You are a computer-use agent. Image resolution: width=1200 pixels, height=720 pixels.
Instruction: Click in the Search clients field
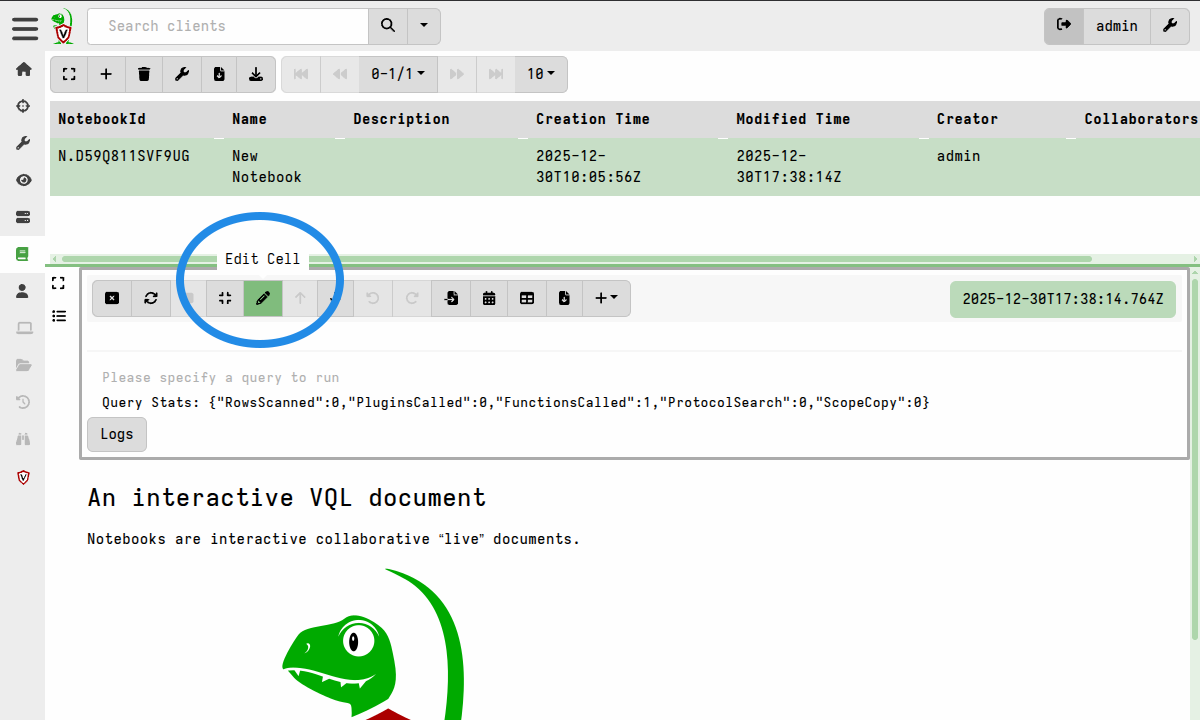pos(228,26)
